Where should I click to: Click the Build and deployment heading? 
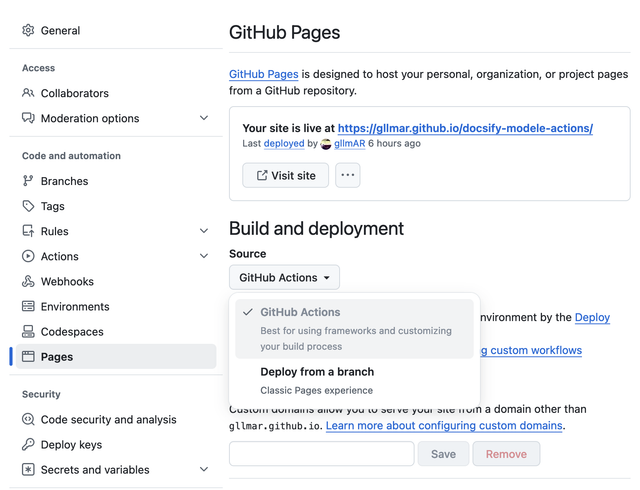316,229
